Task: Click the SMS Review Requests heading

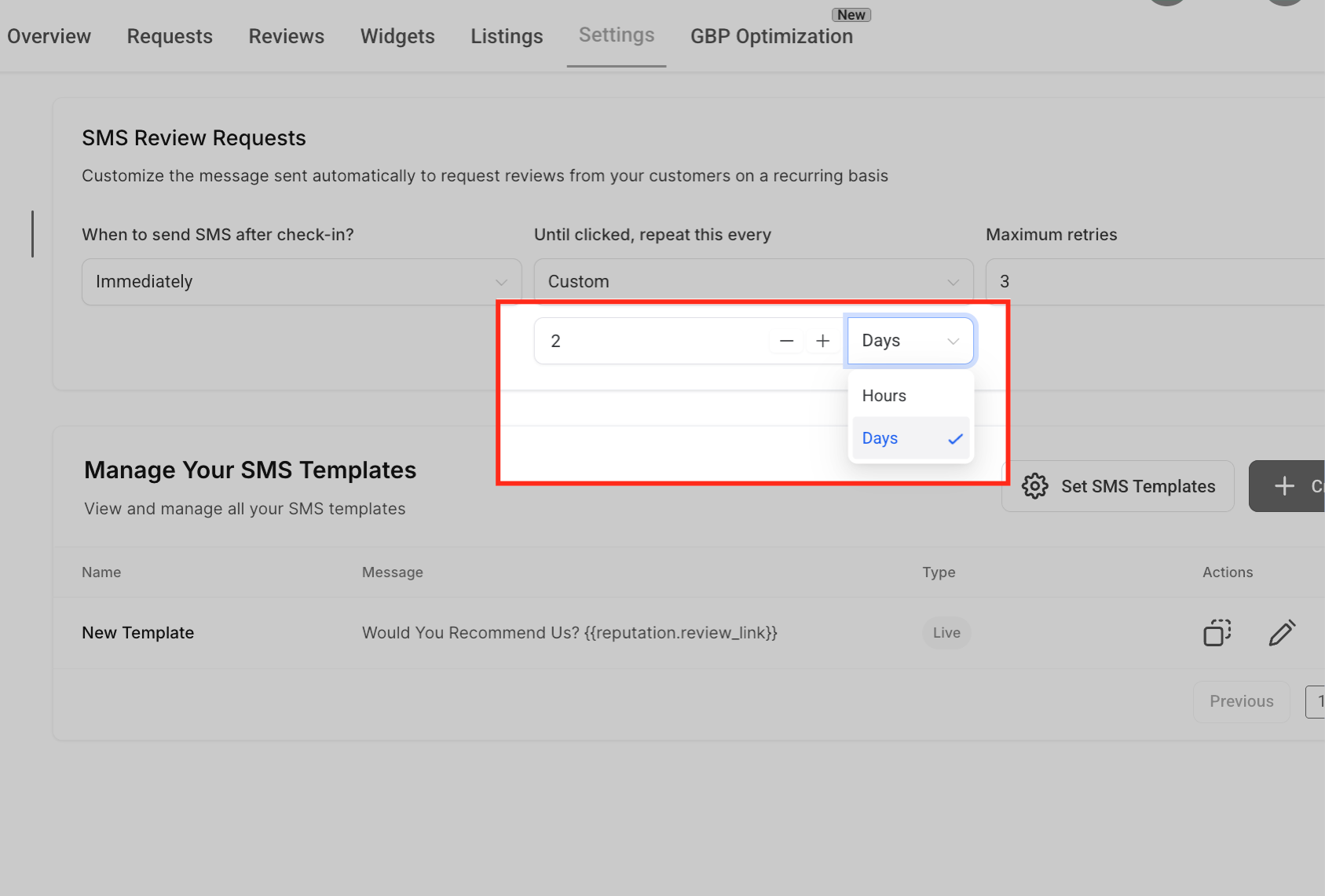Action: [194, 138]
